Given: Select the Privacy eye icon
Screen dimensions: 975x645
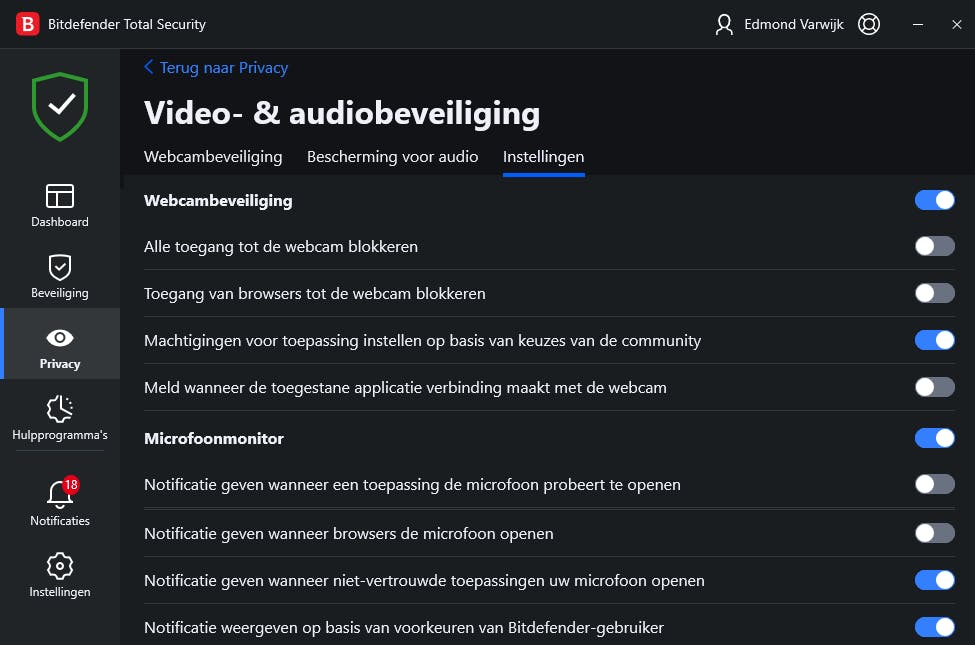Looking at the screenshot, I should [x=60, y=338].
